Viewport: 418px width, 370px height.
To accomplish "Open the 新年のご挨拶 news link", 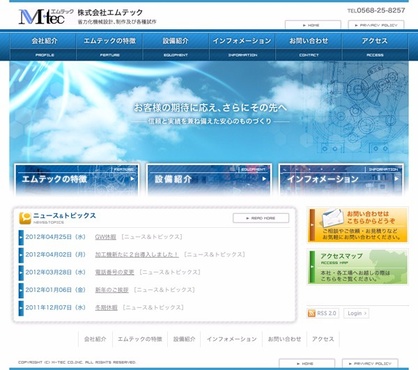I will (112, 290).
